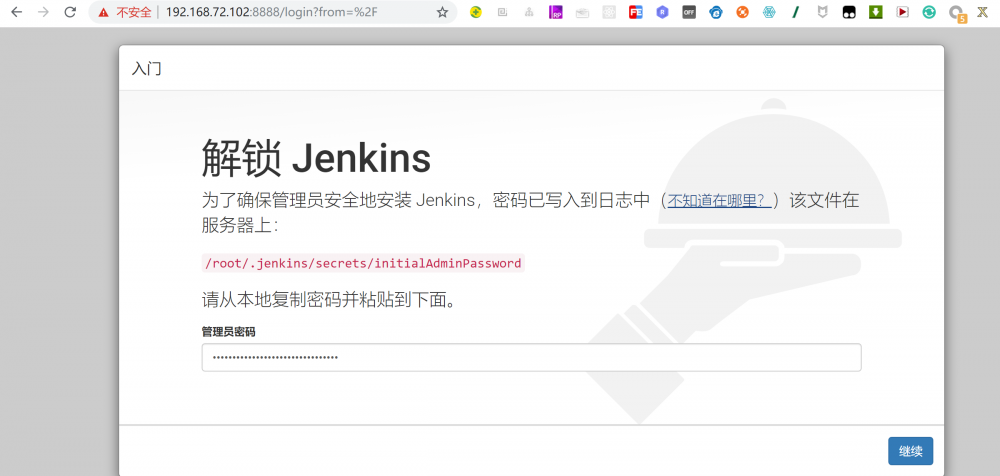This screenshot has width=1000, height=476.
Task: Select the initialAdminPassword file path text
Action: 363,263
